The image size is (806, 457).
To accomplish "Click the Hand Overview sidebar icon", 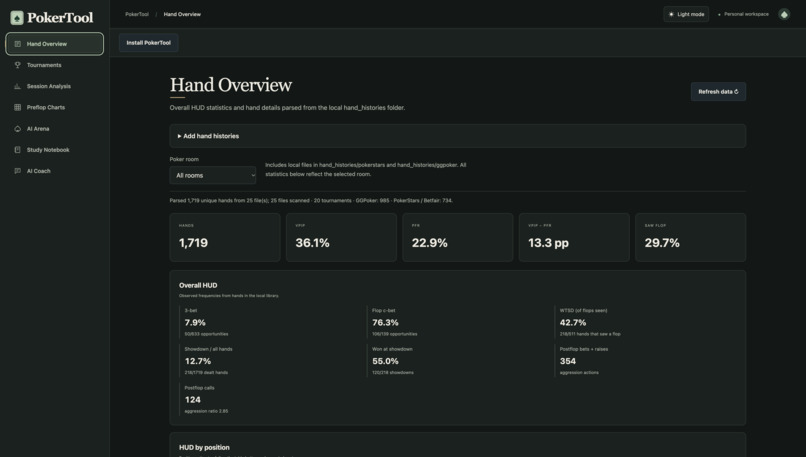I will (17, 44).
